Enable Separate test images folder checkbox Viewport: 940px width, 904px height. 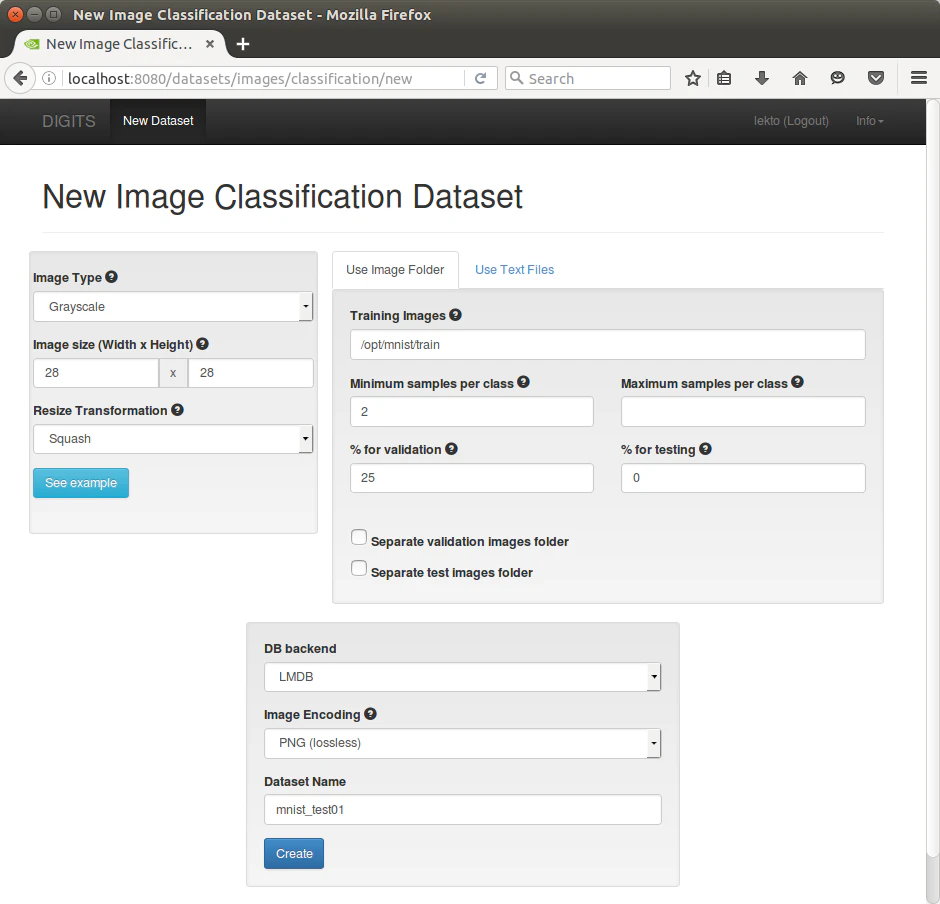pos(359,568)
